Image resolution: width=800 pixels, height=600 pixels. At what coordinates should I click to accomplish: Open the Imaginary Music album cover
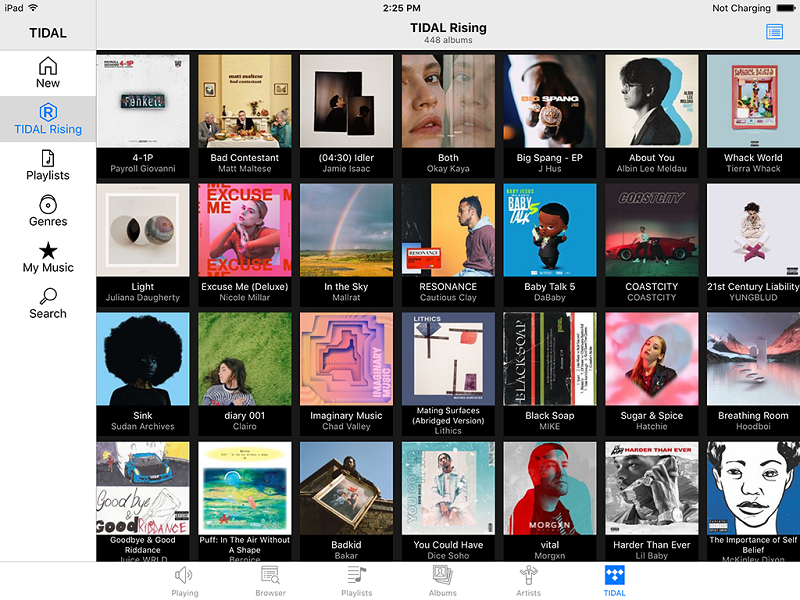[x=346, y=359]
